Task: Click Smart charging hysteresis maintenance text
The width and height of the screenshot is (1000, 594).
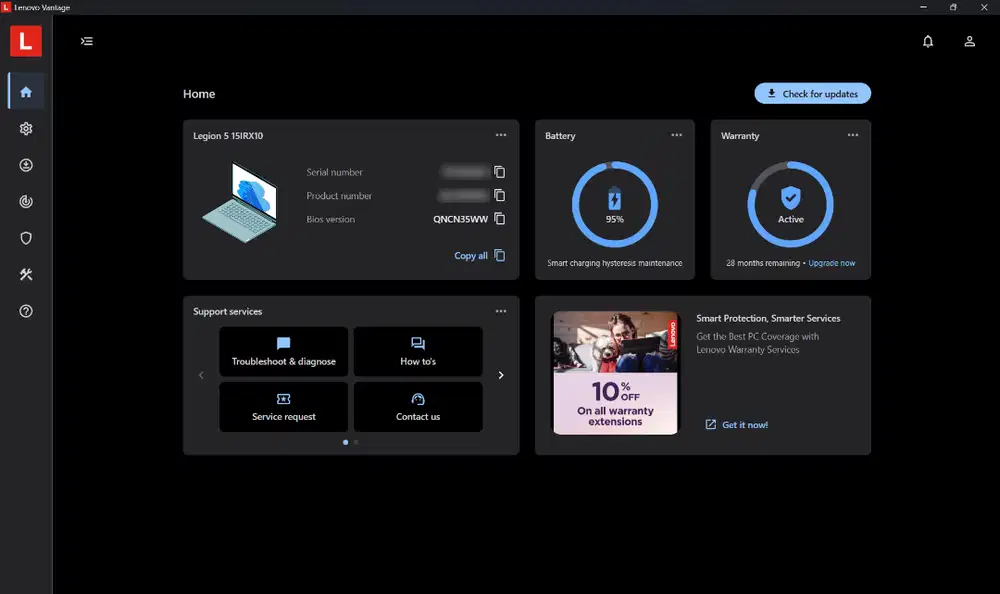Action: (615, 263)
